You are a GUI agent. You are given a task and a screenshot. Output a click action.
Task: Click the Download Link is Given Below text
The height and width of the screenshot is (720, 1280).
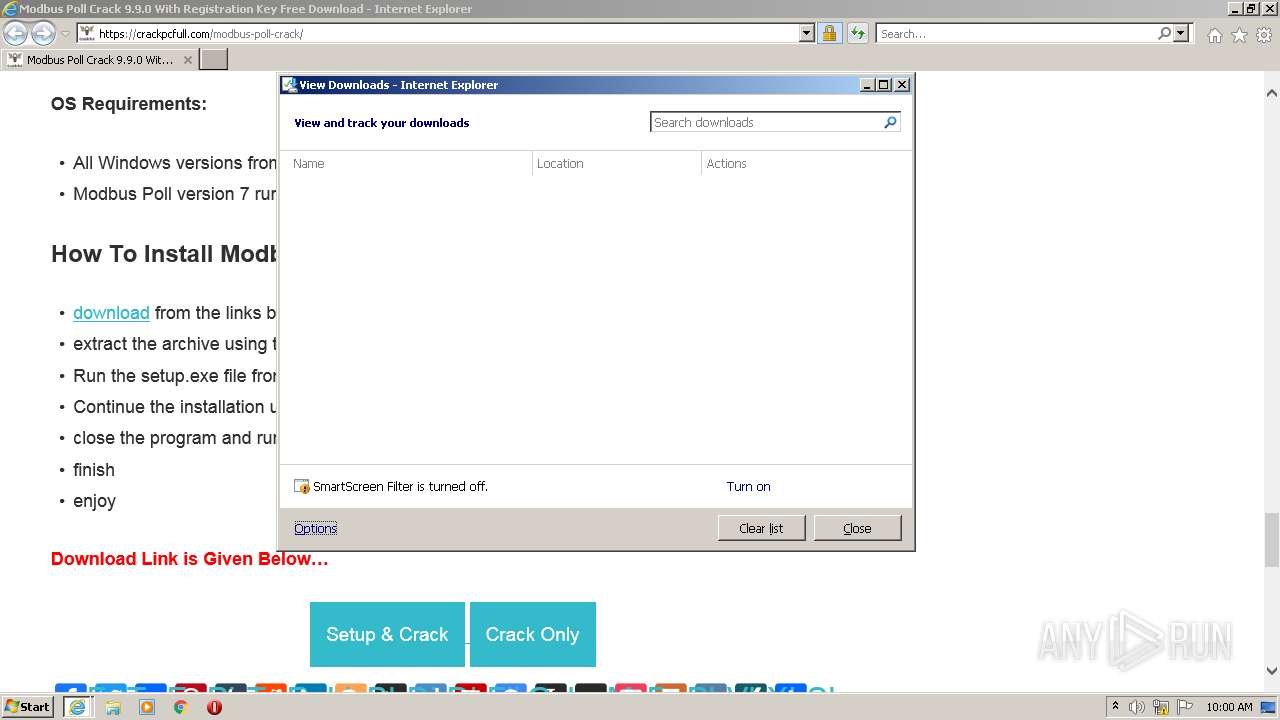(190, 559)
